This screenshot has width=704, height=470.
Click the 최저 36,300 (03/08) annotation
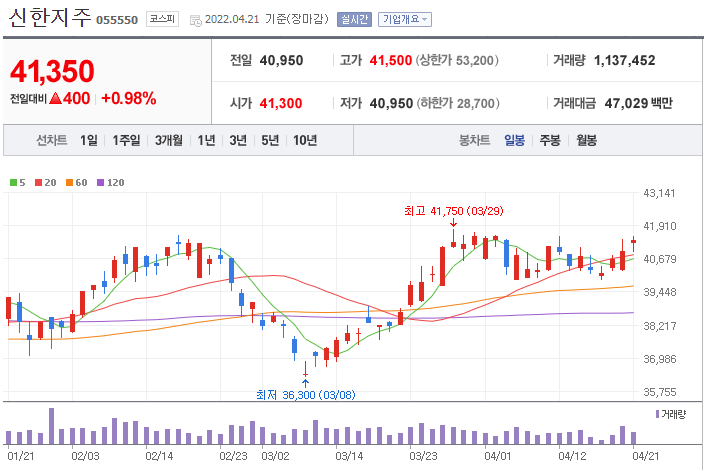point(306,395)
